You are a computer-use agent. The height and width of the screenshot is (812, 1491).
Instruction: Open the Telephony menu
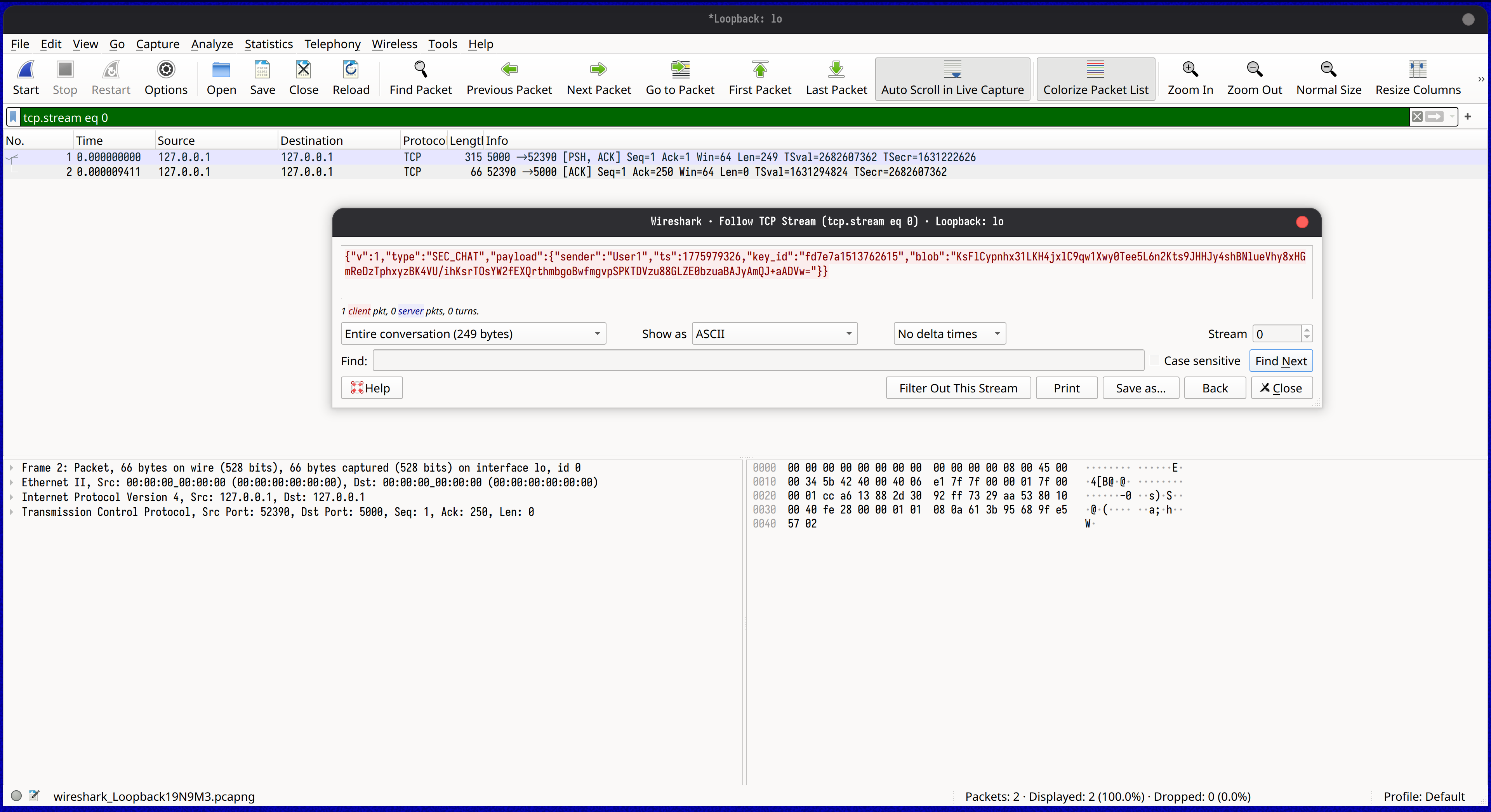(x=332, y=44)
